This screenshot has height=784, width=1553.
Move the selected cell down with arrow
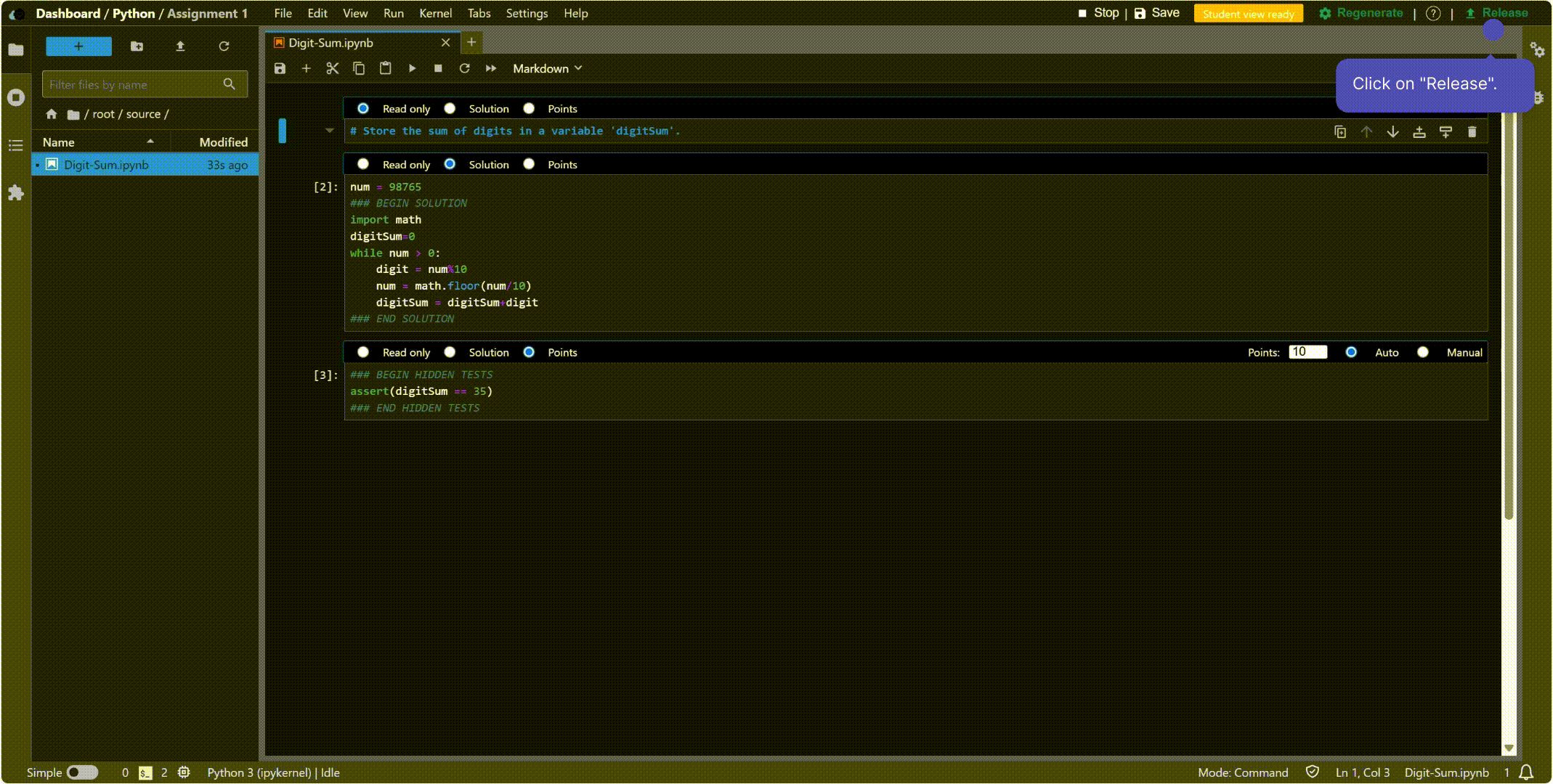1392,132
